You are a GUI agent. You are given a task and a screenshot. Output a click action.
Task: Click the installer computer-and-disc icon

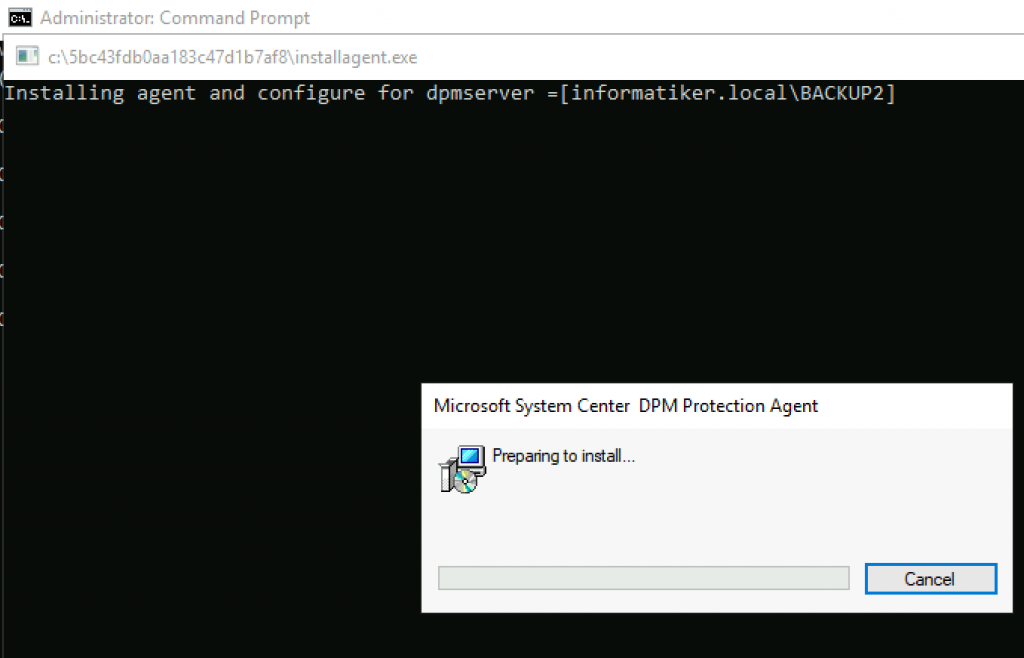[463, 469]
